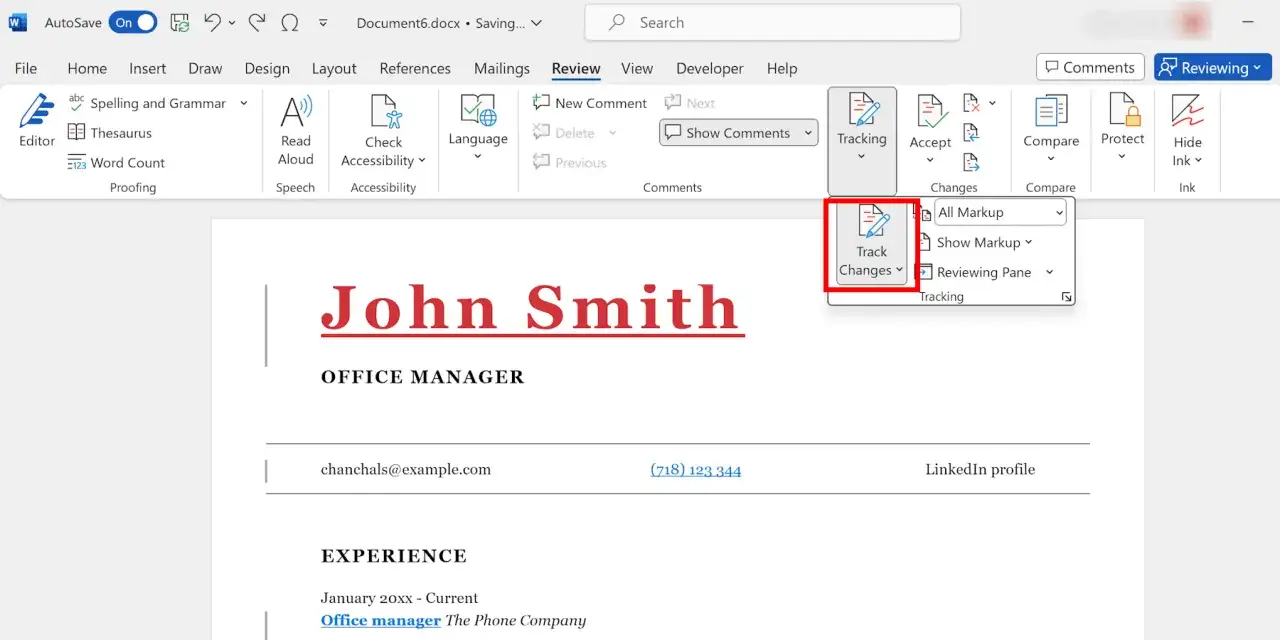The width and height of the screenshot is (1280, 640).
Task: Click the New Comment button
Action: point(590,103)
